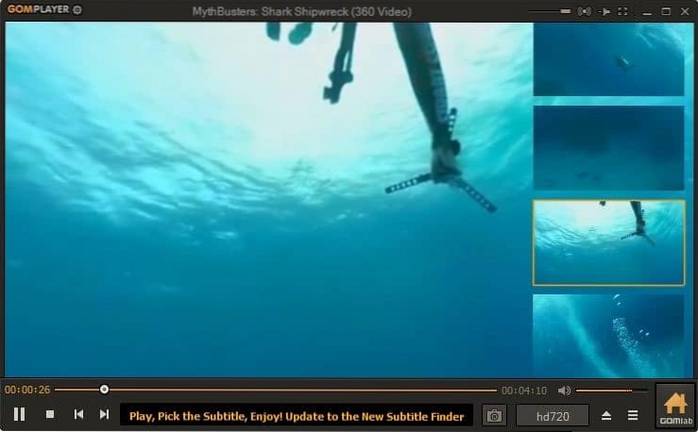This screenshot has height=432, width=698.
Task: Click the eject/open file icon
Action: tap(606, 415)
